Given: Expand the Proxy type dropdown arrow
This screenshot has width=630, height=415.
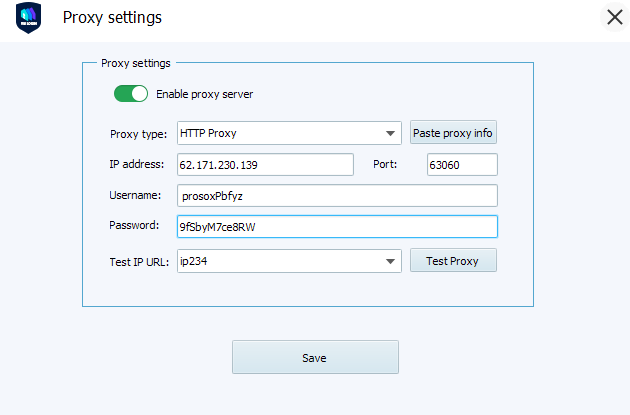Looking at the screenshot, I should [x=390, y=133].
